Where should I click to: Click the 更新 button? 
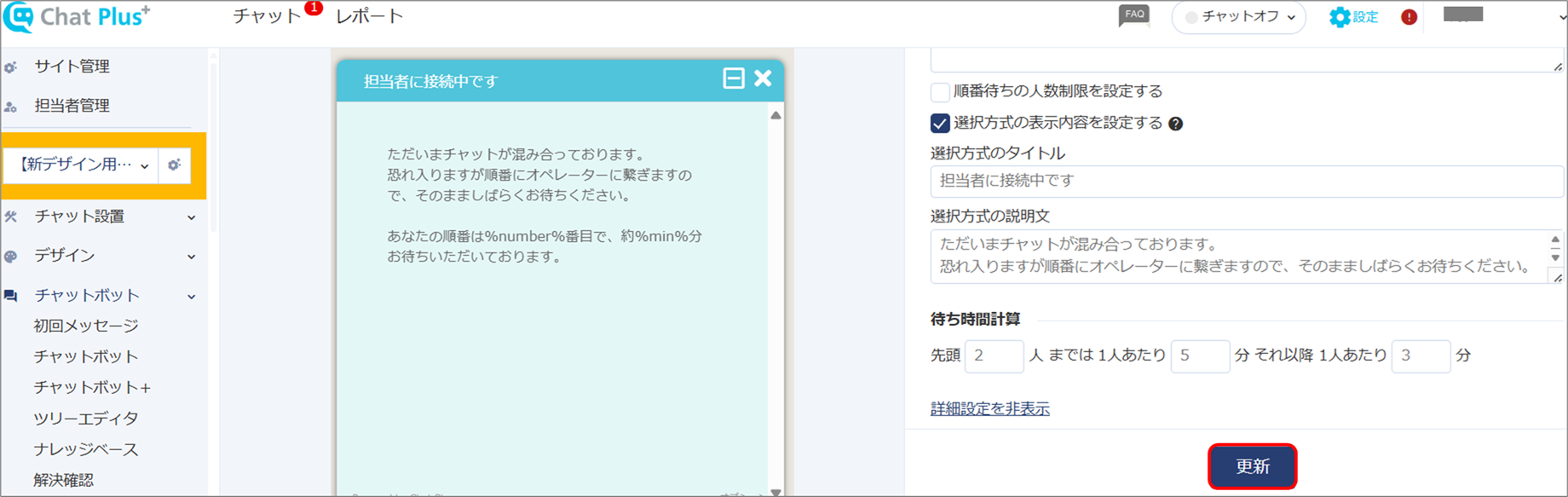[x=1252, y=466]
